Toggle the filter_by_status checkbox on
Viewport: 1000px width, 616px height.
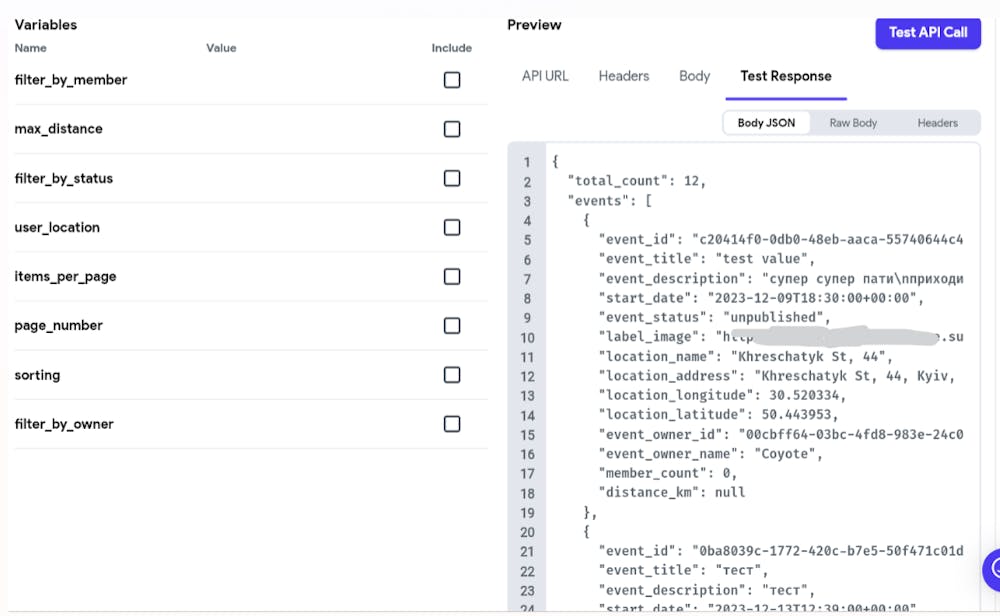451,178
